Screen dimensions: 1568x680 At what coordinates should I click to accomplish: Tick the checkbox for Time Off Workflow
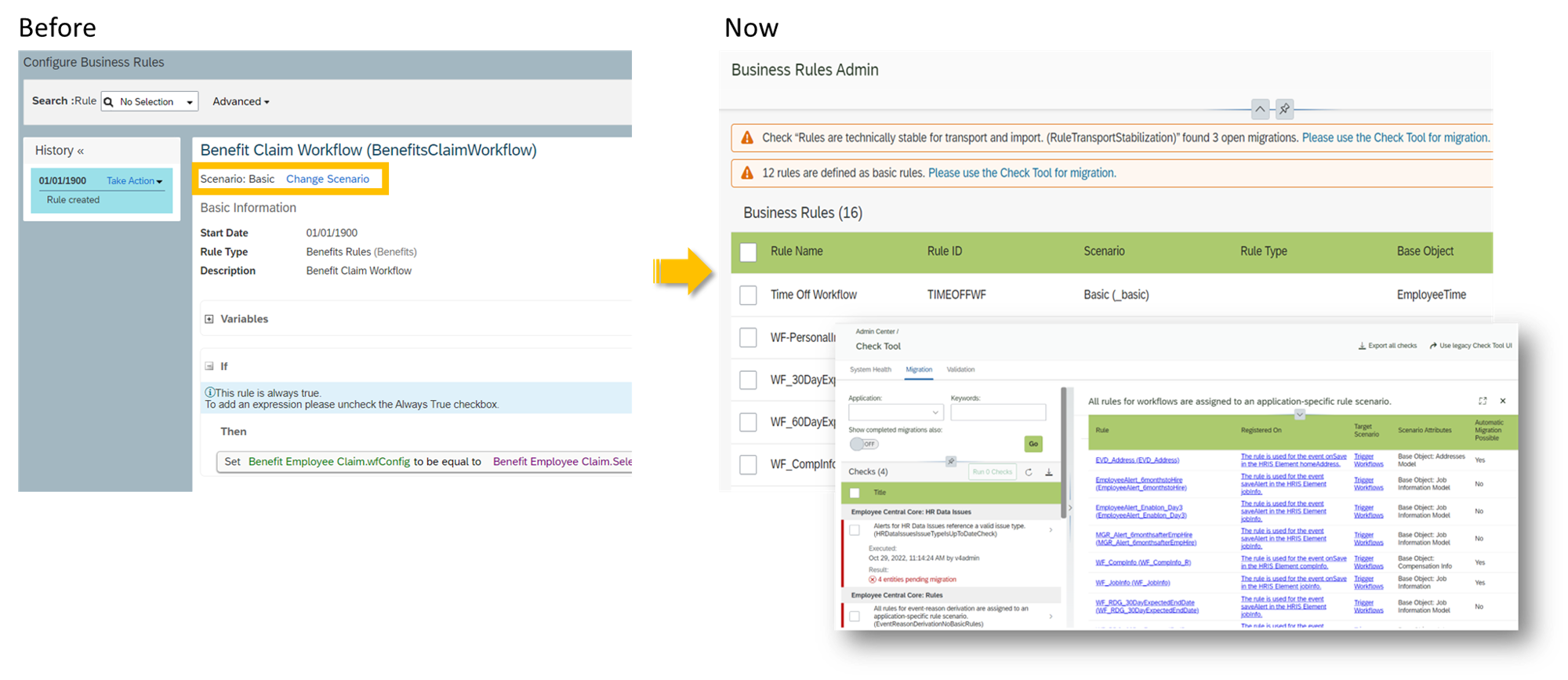(749, 295)
